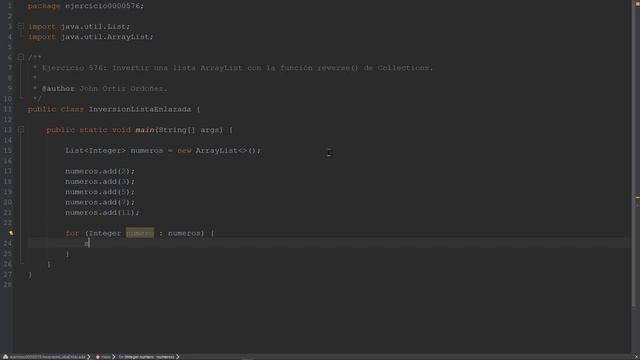640x360 pixels.
Task: Click the vertical editor scrollbar
Action: point(633,153)
